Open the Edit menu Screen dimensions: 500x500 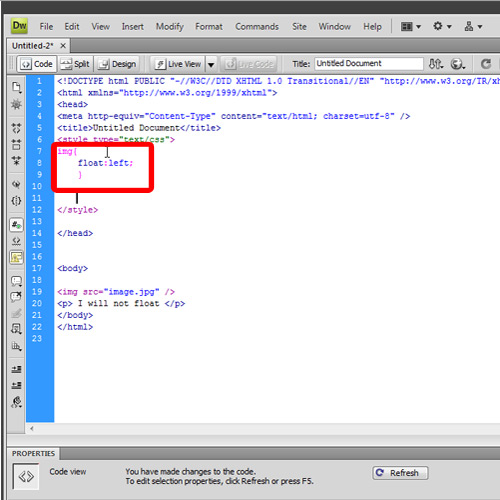pyautogui.click(x=72, y=26)
